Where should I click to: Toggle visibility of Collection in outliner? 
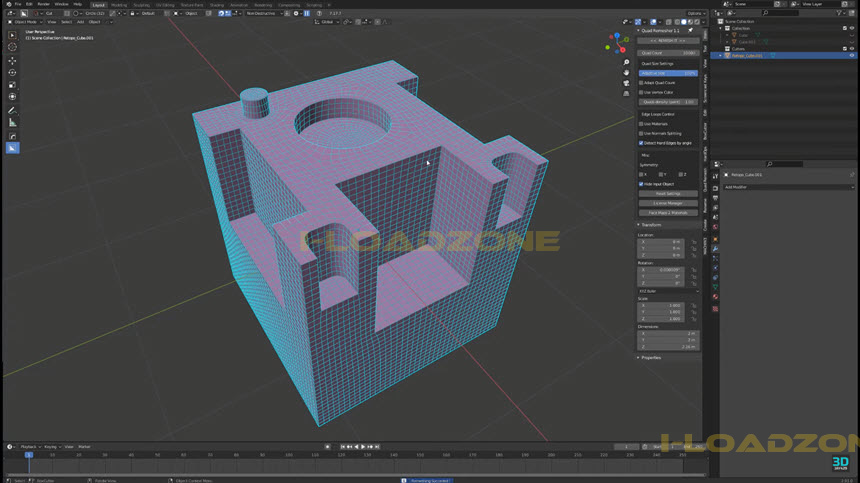[x=852, y=28]
